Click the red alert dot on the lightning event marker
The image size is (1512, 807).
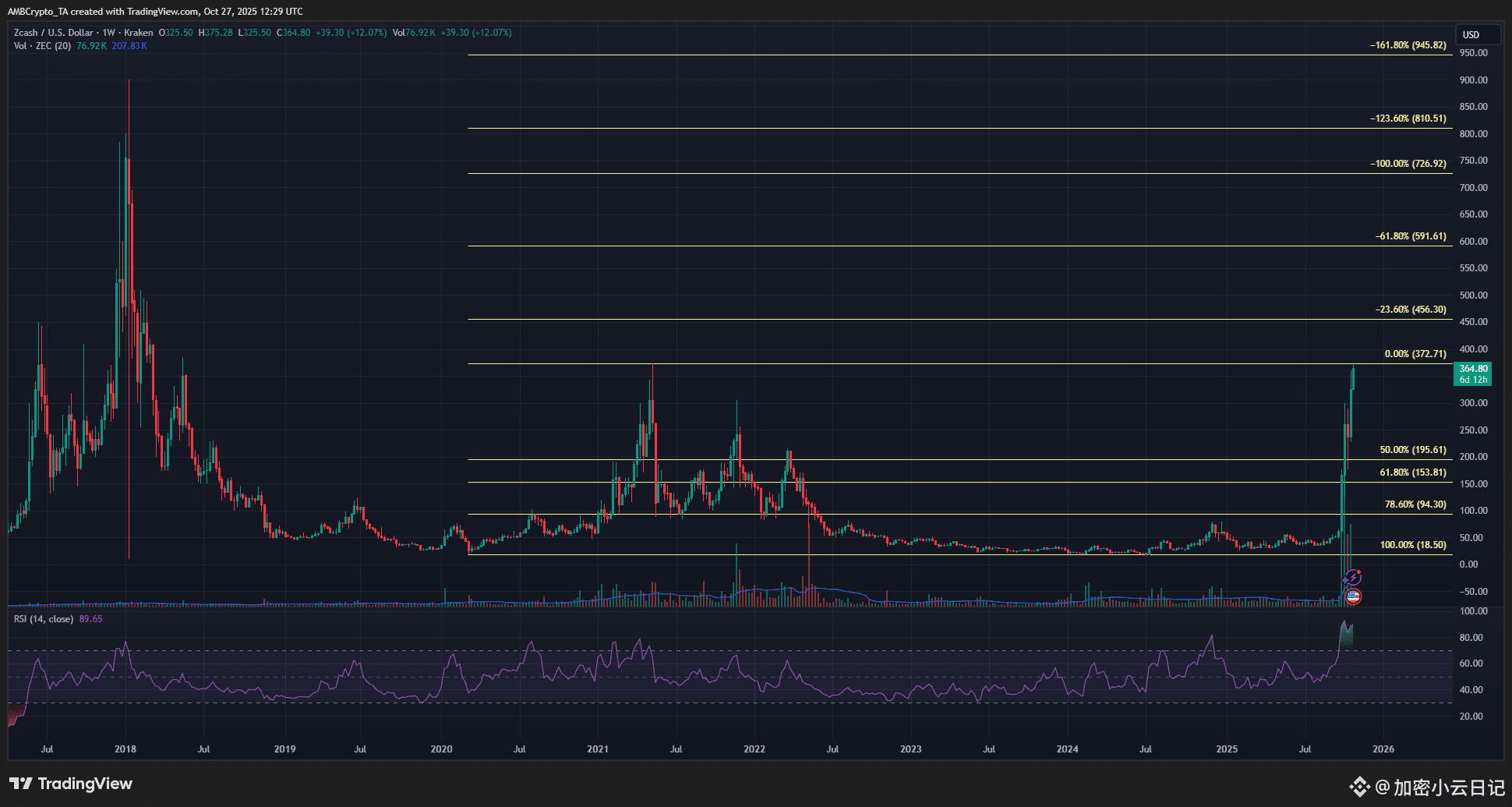click(1358, 572)
